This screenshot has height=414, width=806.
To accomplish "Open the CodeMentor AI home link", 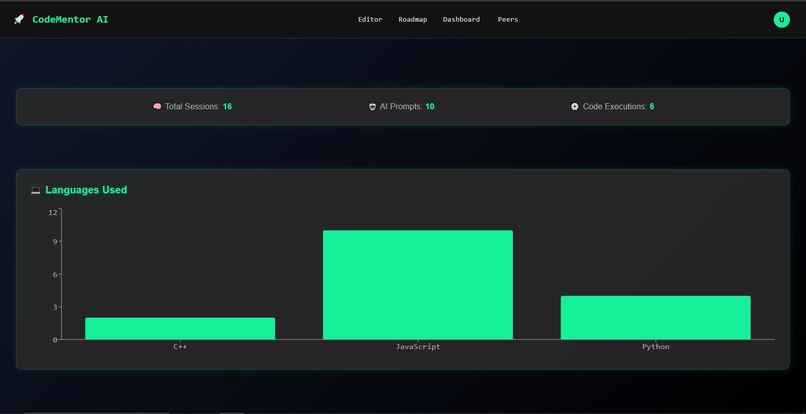I will pos(70,20).
